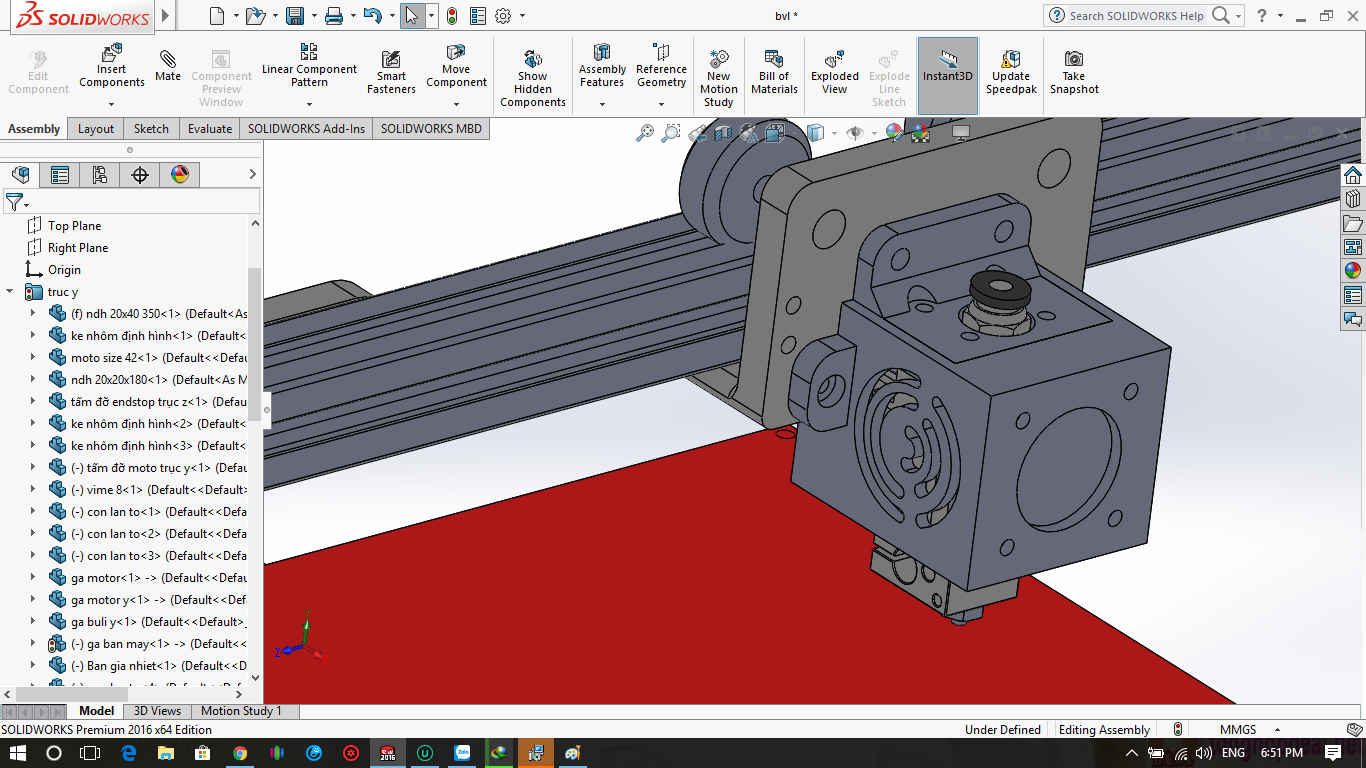Expand the SOLIDWORKS menu flyout arrow

click(x=165, y=16)
